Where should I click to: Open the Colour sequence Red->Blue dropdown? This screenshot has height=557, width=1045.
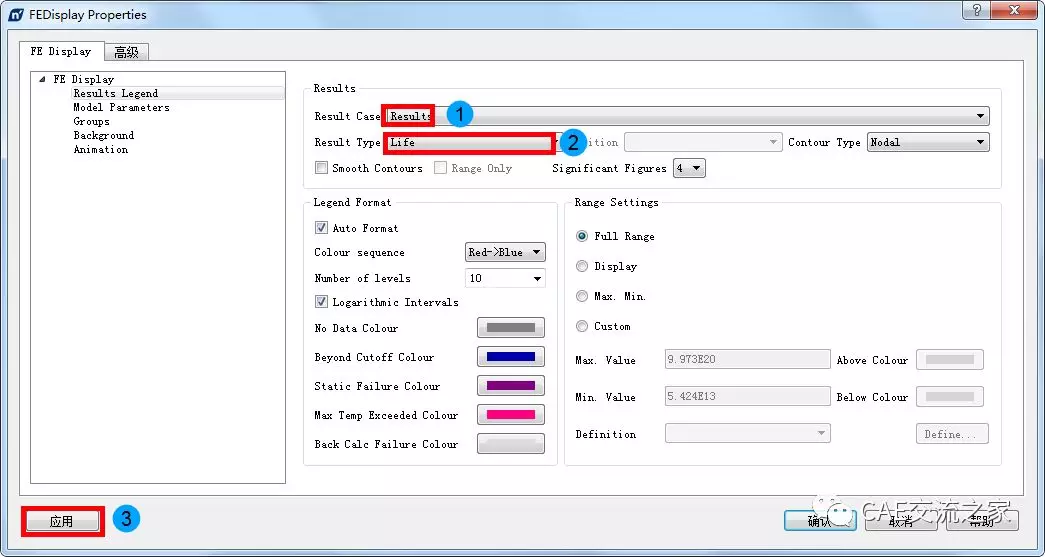point(505,252)
